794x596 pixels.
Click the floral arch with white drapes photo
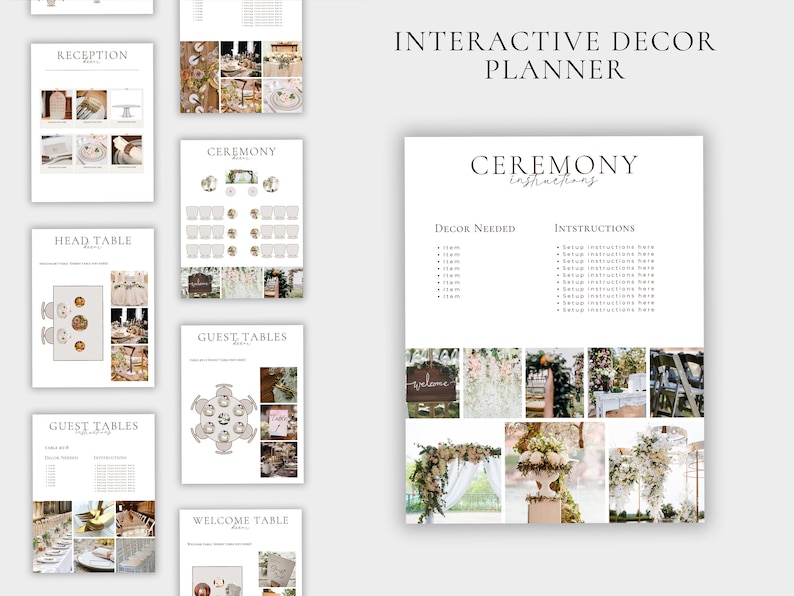pos(454,472)
